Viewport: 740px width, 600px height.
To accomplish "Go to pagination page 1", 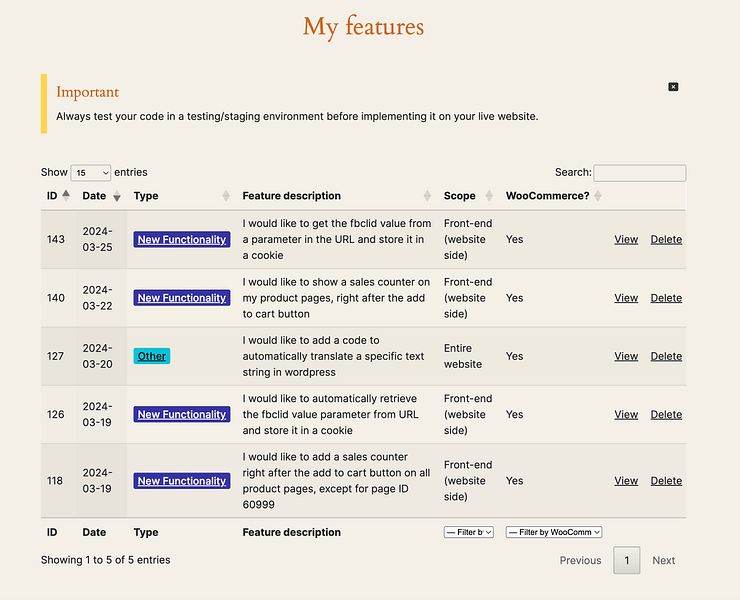I will point(626,560).
